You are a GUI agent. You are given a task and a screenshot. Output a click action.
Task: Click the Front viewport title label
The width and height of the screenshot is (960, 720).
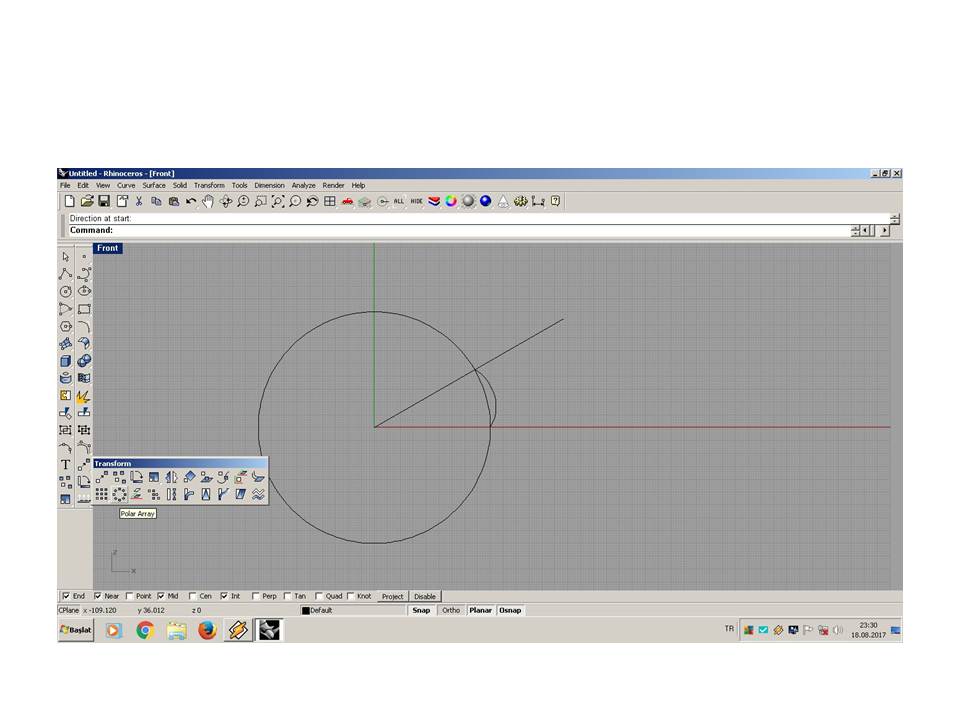click(108, 249)
